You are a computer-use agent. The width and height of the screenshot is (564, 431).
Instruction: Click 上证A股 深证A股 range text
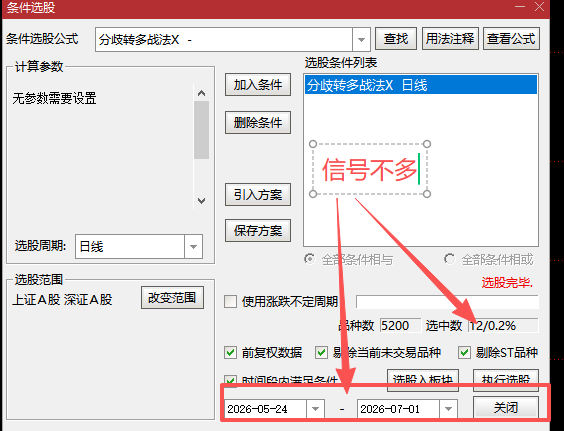pos(62,299)
